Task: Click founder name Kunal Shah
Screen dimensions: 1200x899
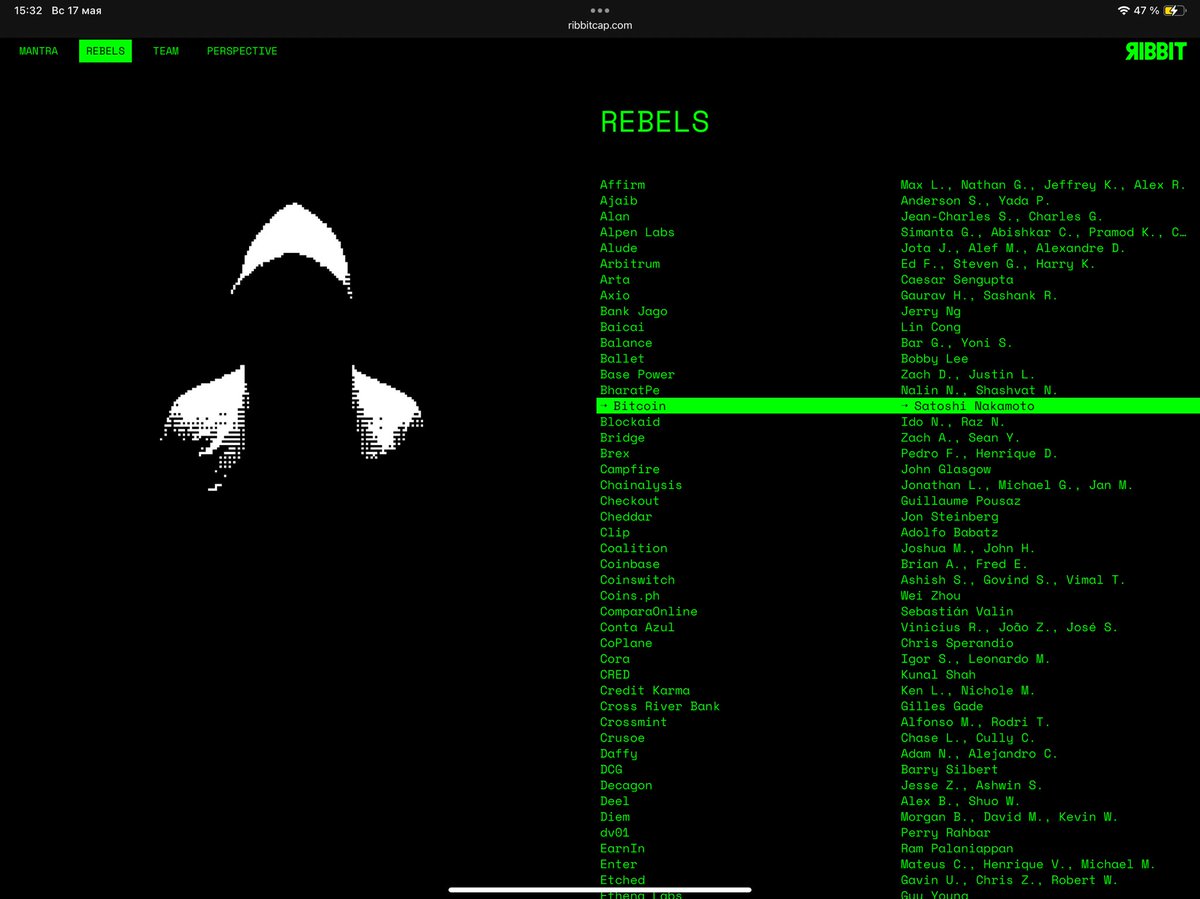Action: [938, 675]
